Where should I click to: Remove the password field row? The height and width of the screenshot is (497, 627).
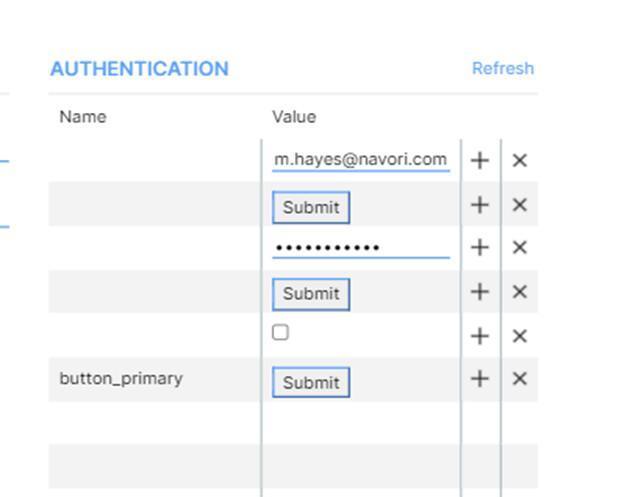[x=519, y=248]
